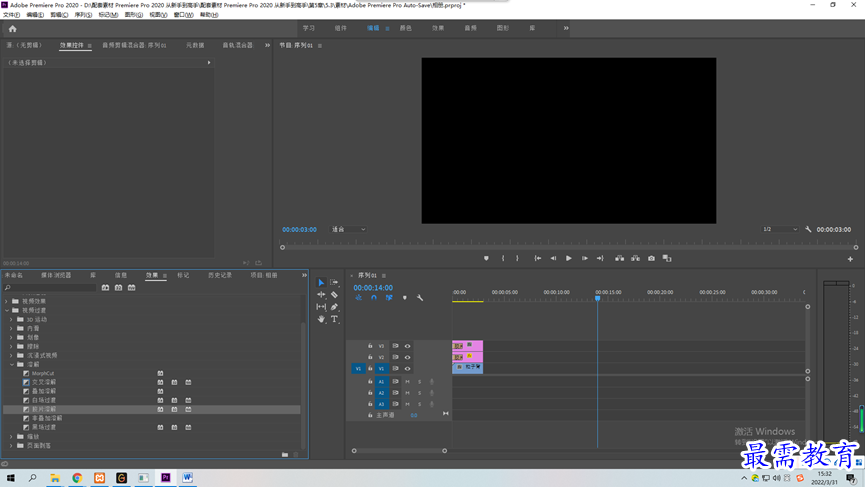865x487 pixels.
Task: Toggle snap in timeline
Action: pos(373,298)
